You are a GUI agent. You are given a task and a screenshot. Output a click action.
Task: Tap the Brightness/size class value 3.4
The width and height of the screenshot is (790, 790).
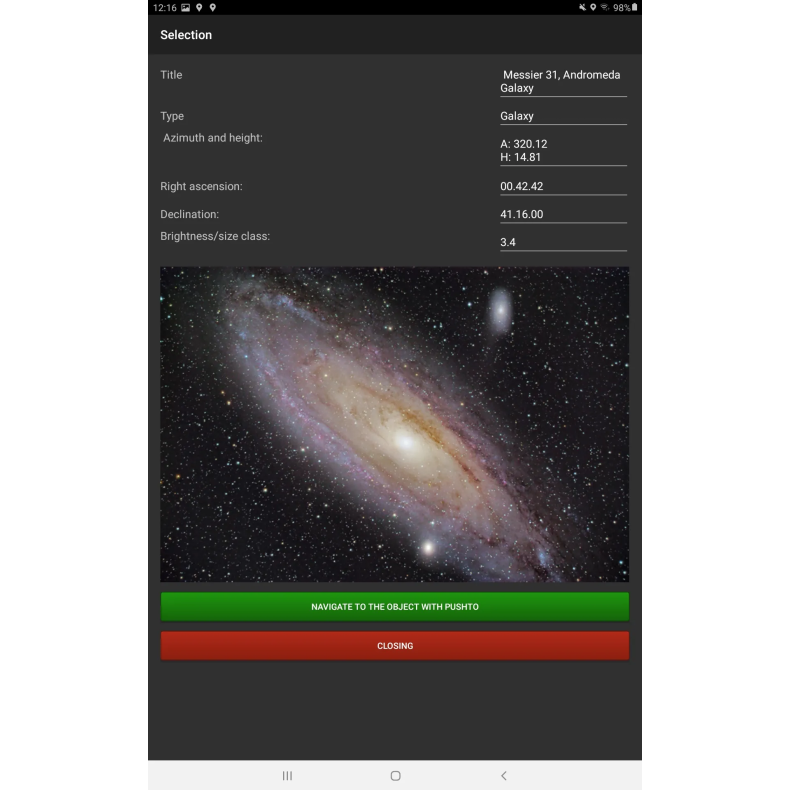pyautogui.click(x=563, y=242)
